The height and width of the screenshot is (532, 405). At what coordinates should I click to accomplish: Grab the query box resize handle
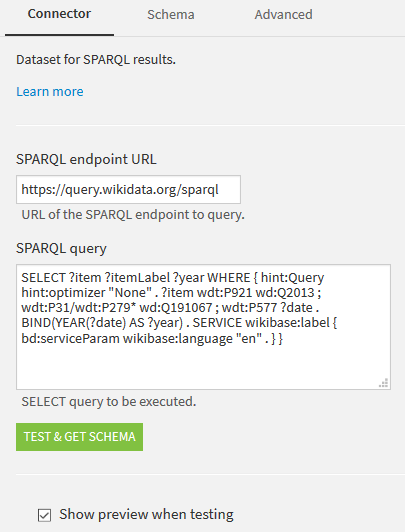coord(383,383)
